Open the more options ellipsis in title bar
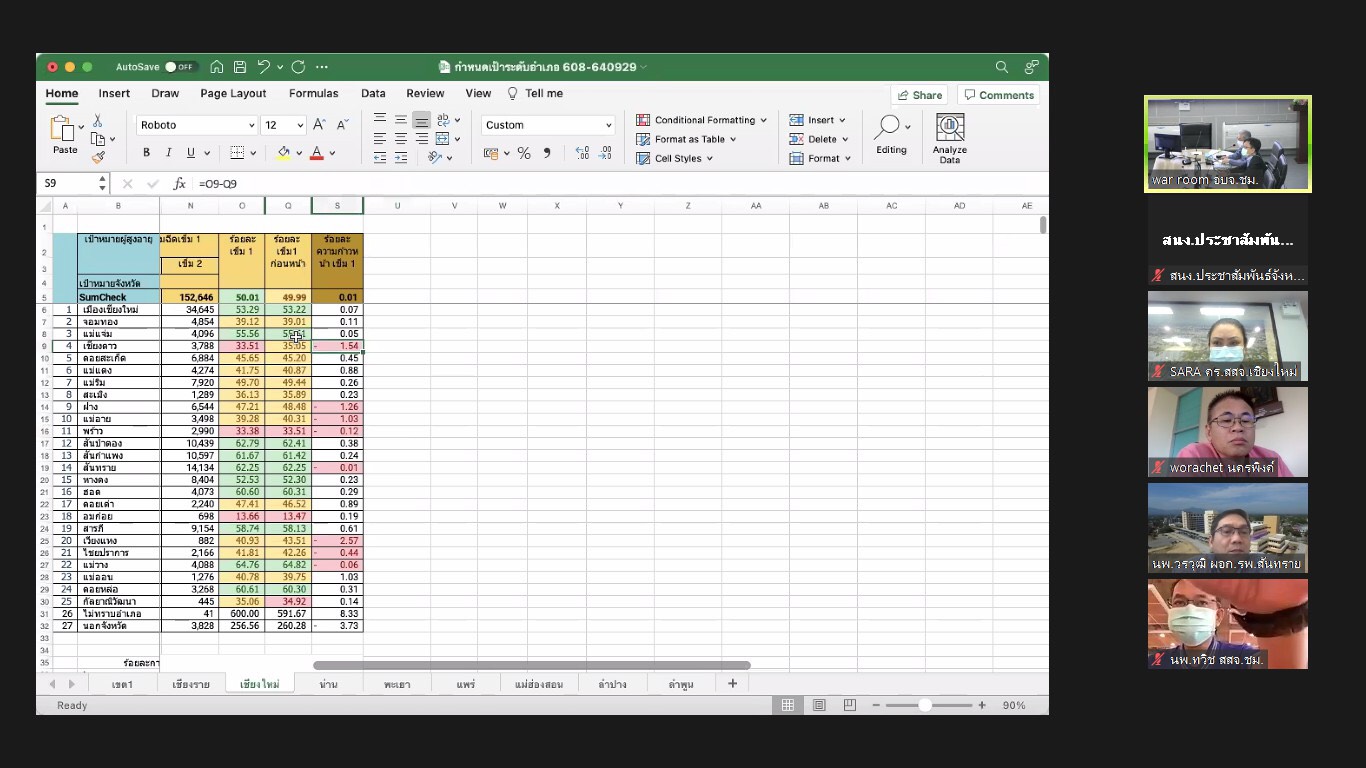1366x768 pixels. click(322, 67)
